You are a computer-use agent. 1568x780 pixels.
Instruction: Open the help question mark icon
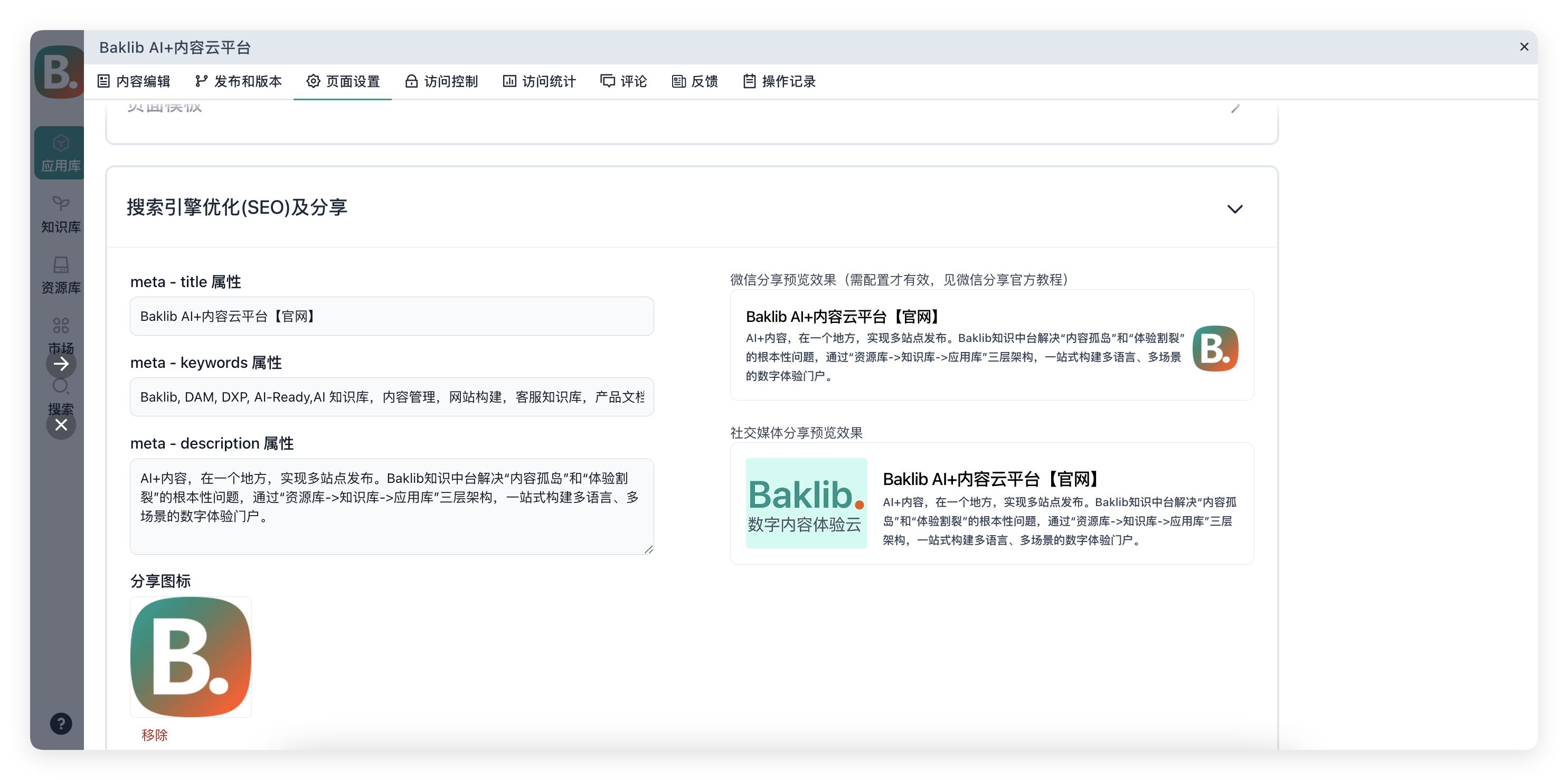[x=61, y=724]
